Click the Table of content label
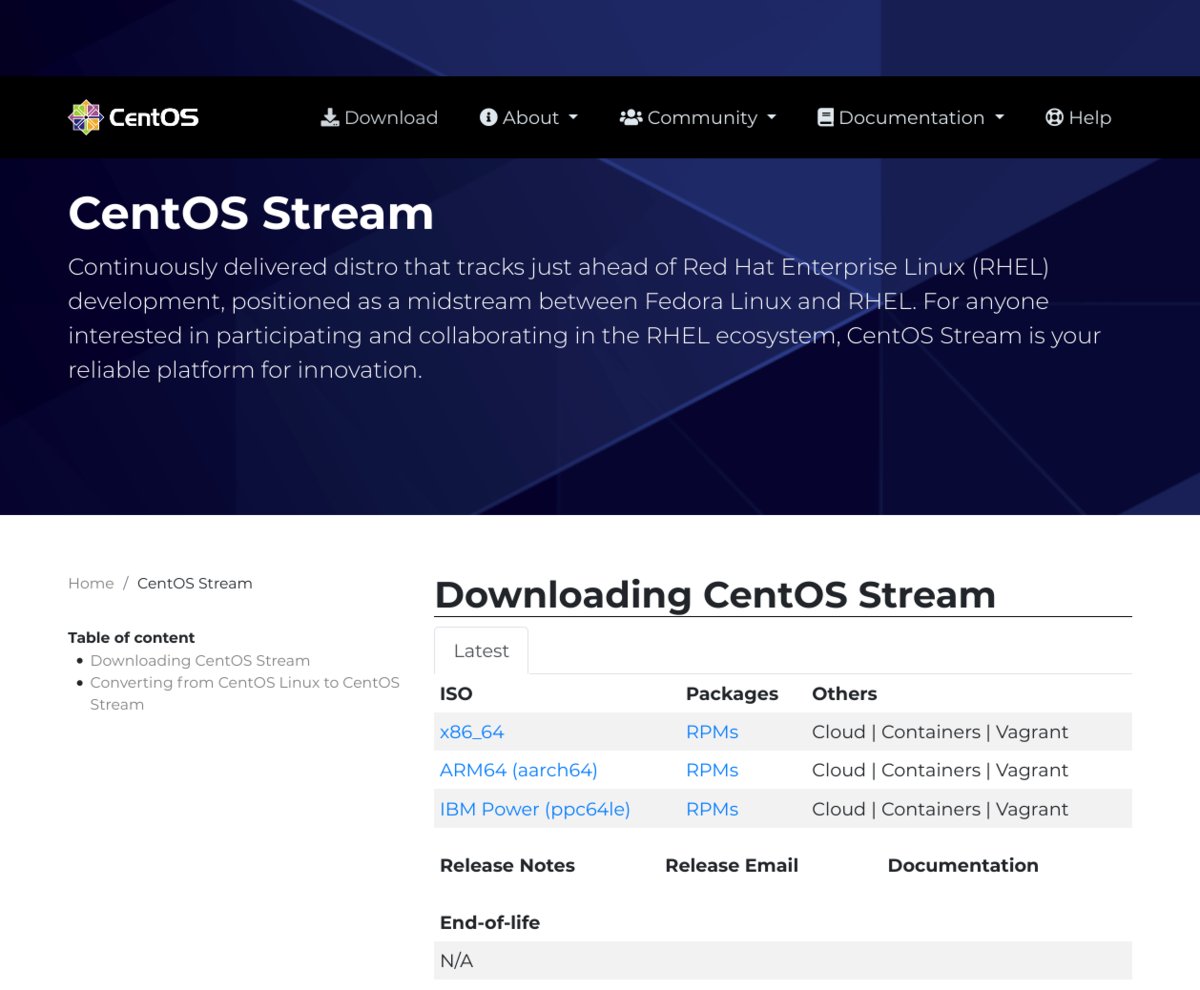Image resolution: width=1200 pixels, height=990 pixels. point(131,637)
